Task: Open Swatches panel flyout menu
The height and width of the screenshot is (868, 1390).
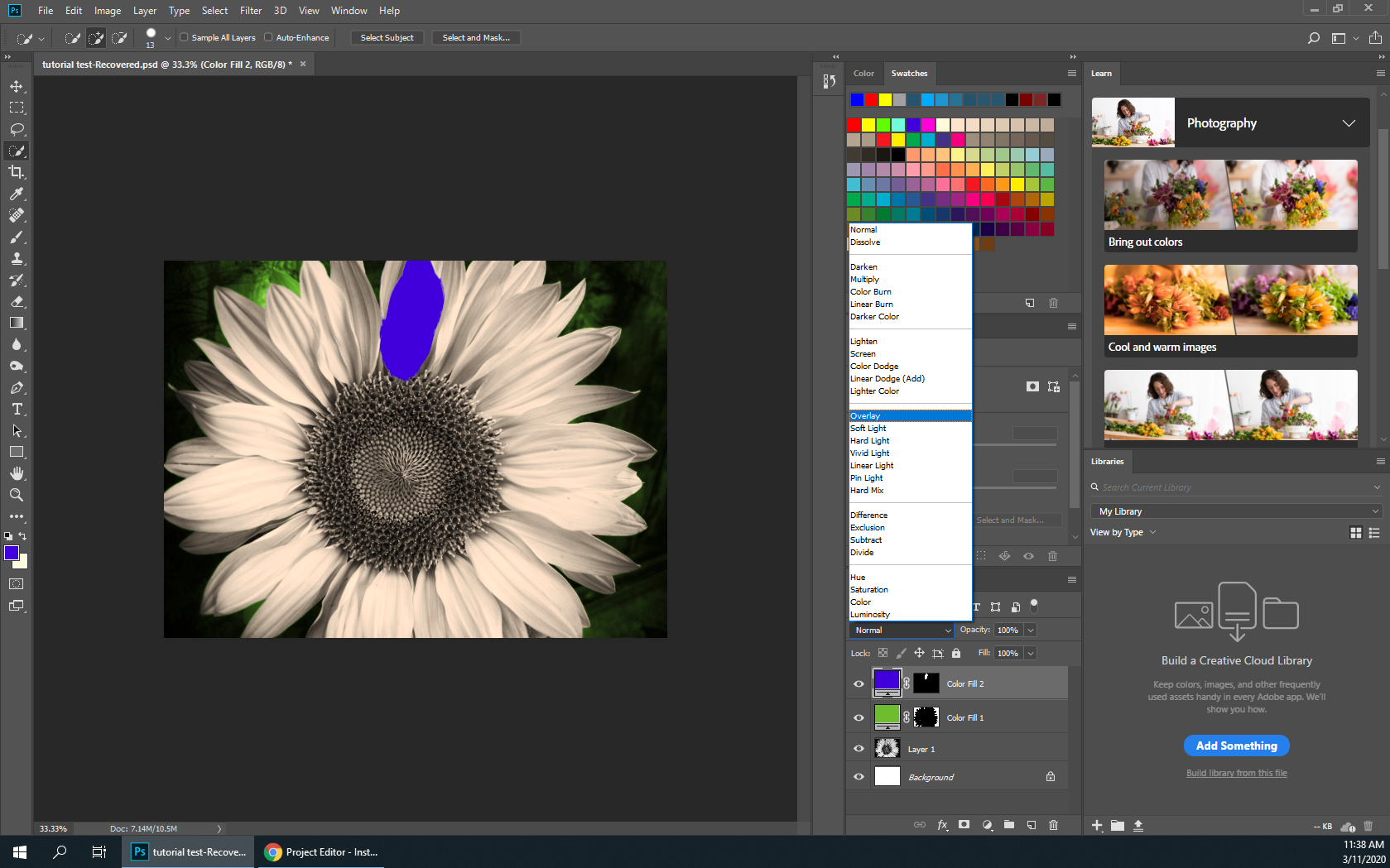Action: [x=1071, y=74]
